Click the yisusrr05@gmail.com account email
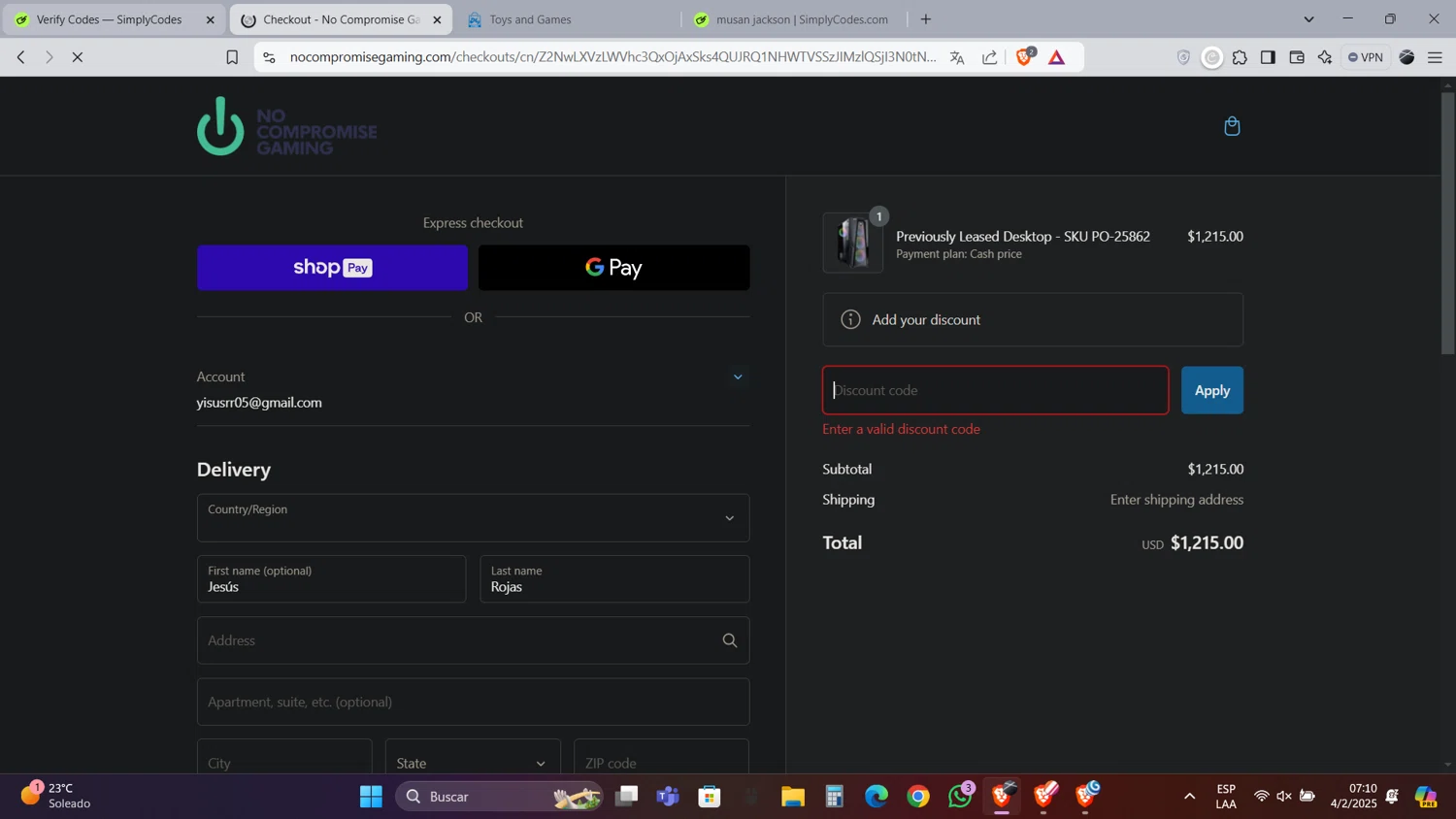The image size is (1456, 819). (259, 403)
